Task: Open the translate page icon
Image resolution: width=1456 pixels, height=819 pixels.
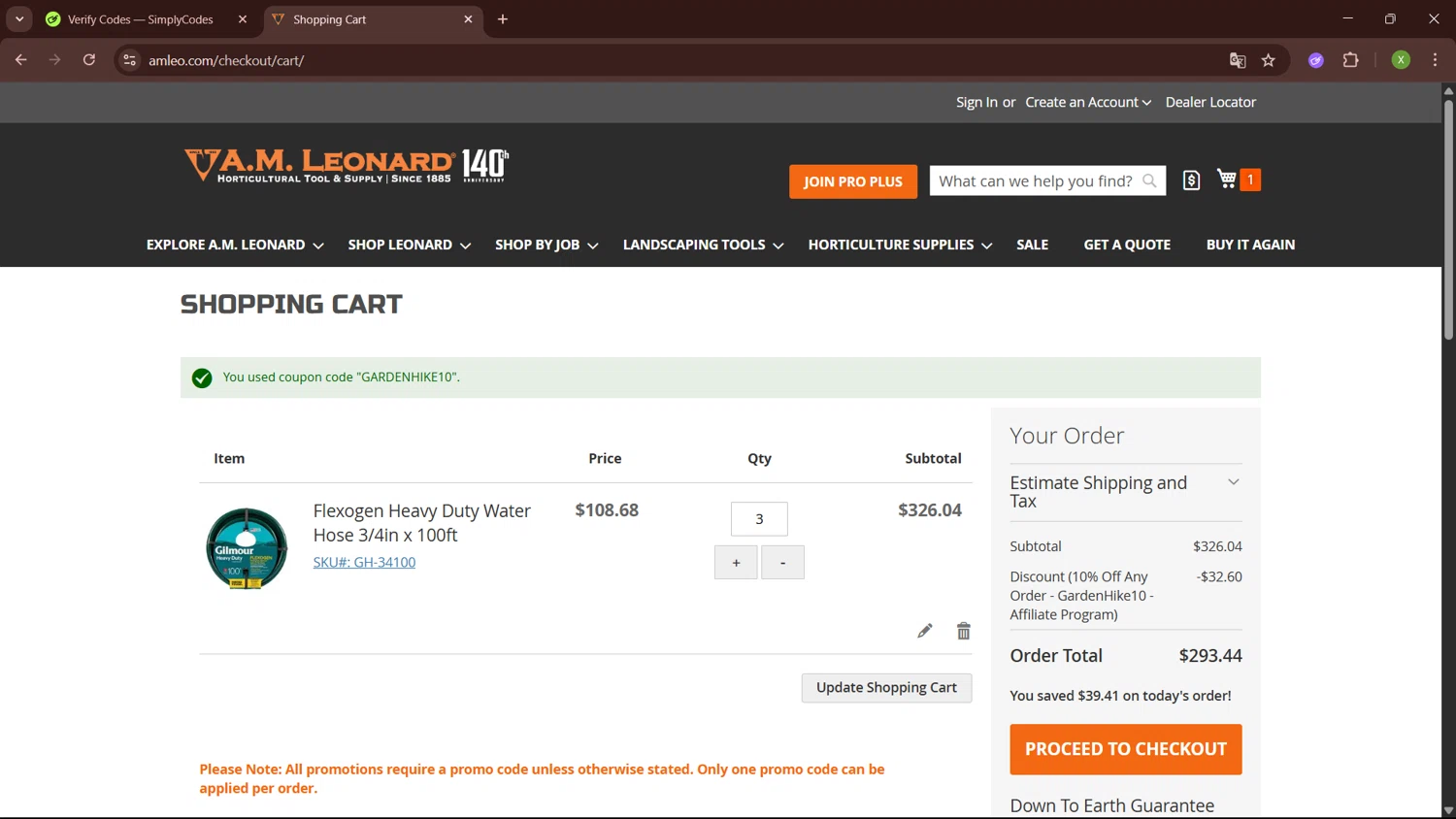Action: click(1238, 60)
